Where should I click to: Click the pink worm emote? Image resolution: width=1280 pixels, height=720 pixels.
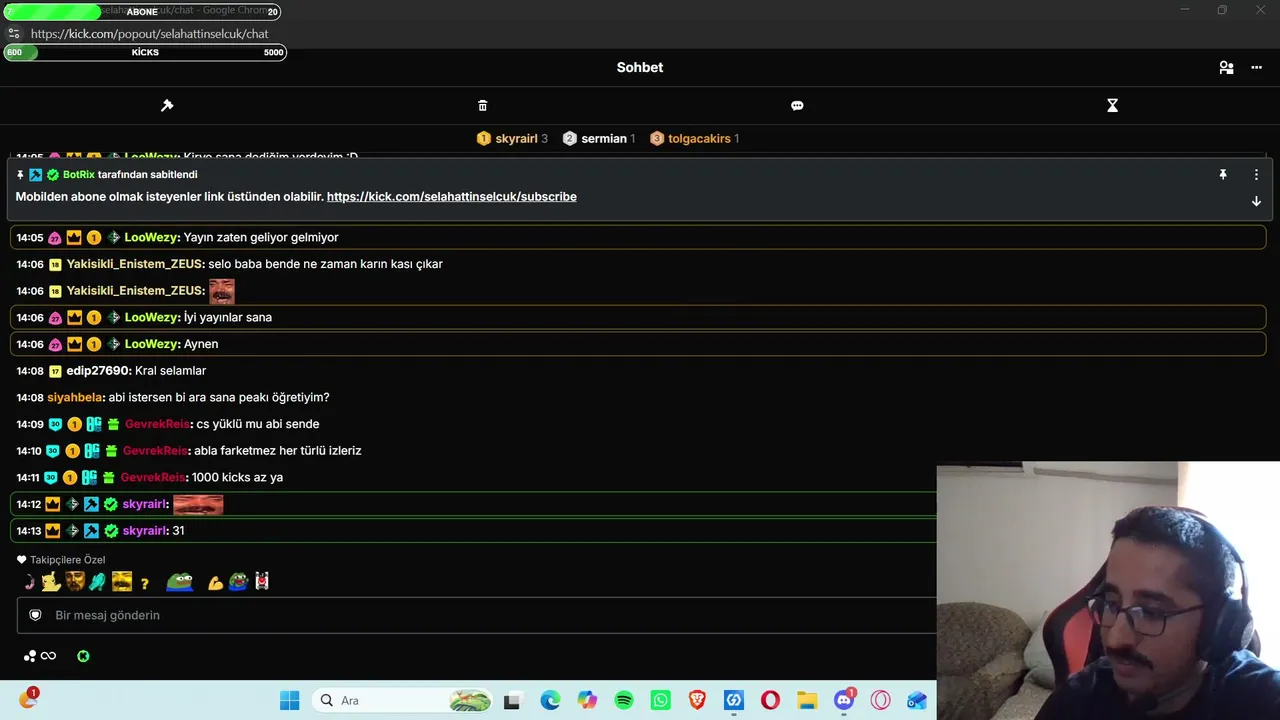coord(30,582)
